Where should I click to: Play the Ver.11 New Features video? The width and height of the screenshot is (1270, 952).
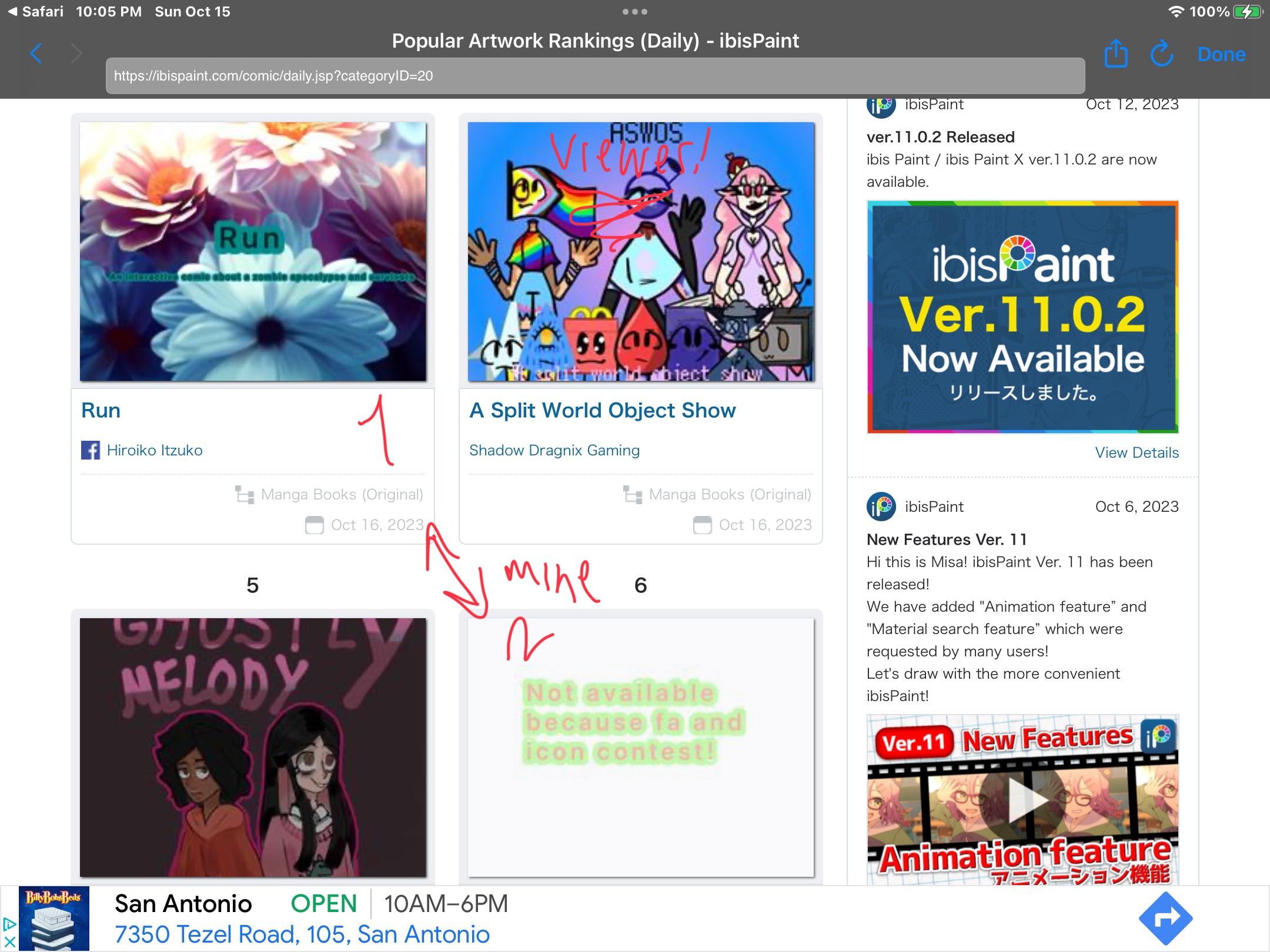[x=1022, y=799]
